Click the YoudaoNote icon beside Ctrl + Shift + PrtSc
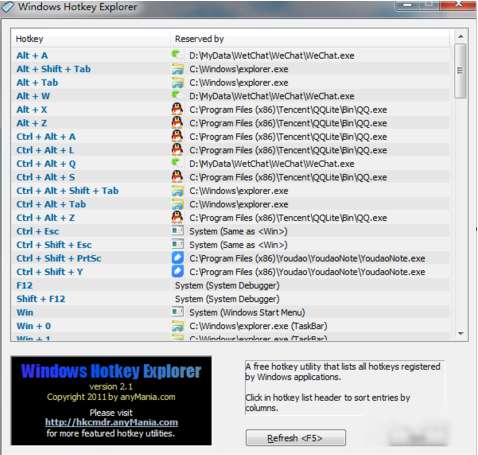The image size is (478, 455). click(x=177, y=258)
